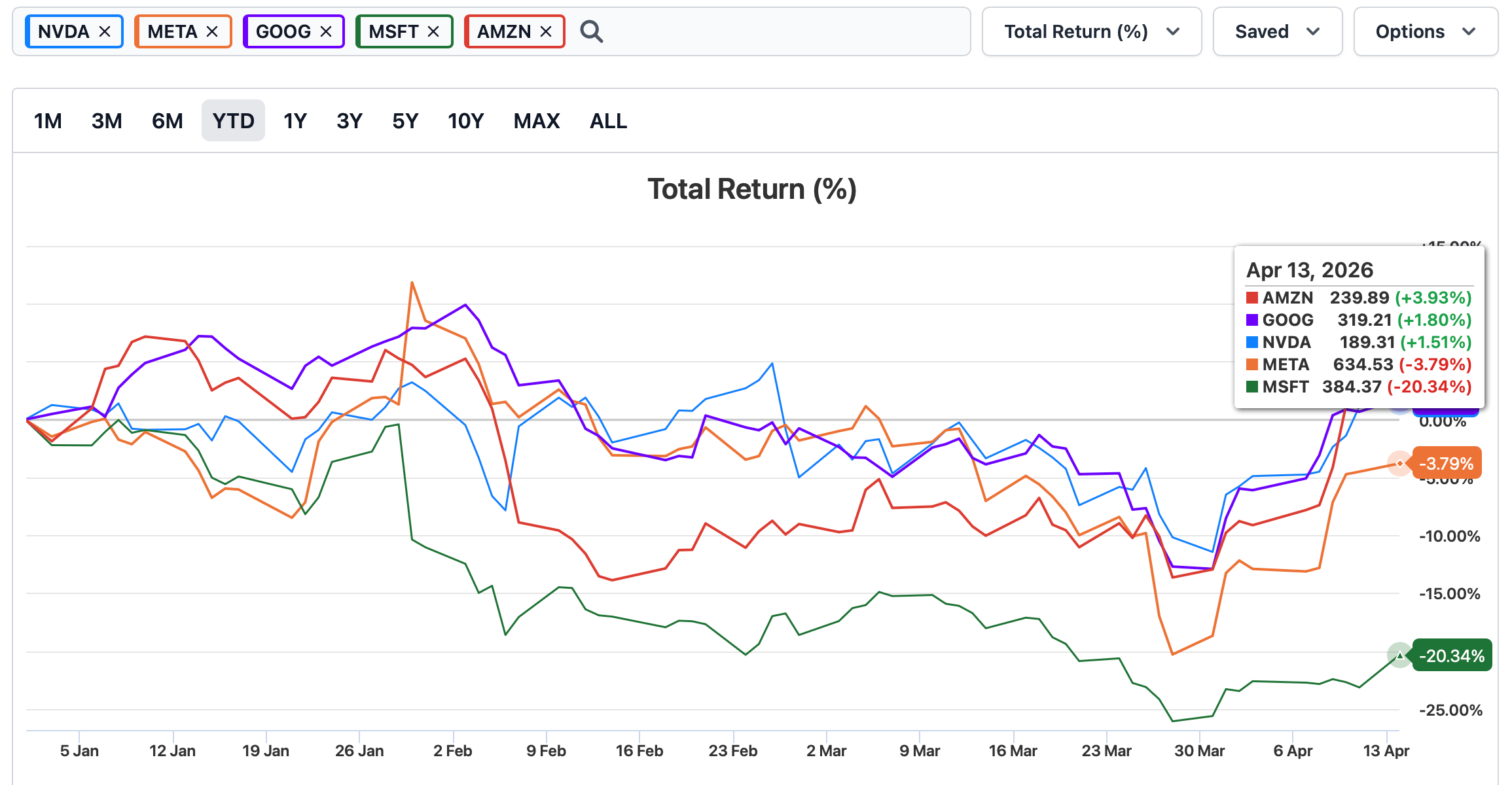Select the 6M range tab

(167, 121)
